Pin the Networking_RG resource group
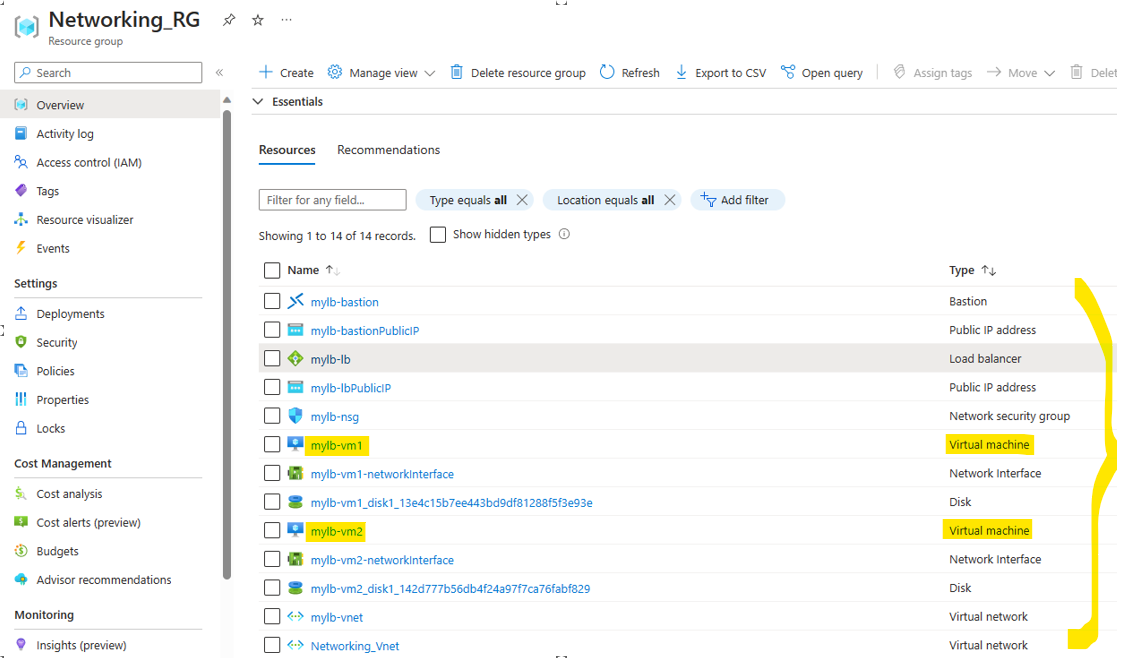 coord(229,20)
